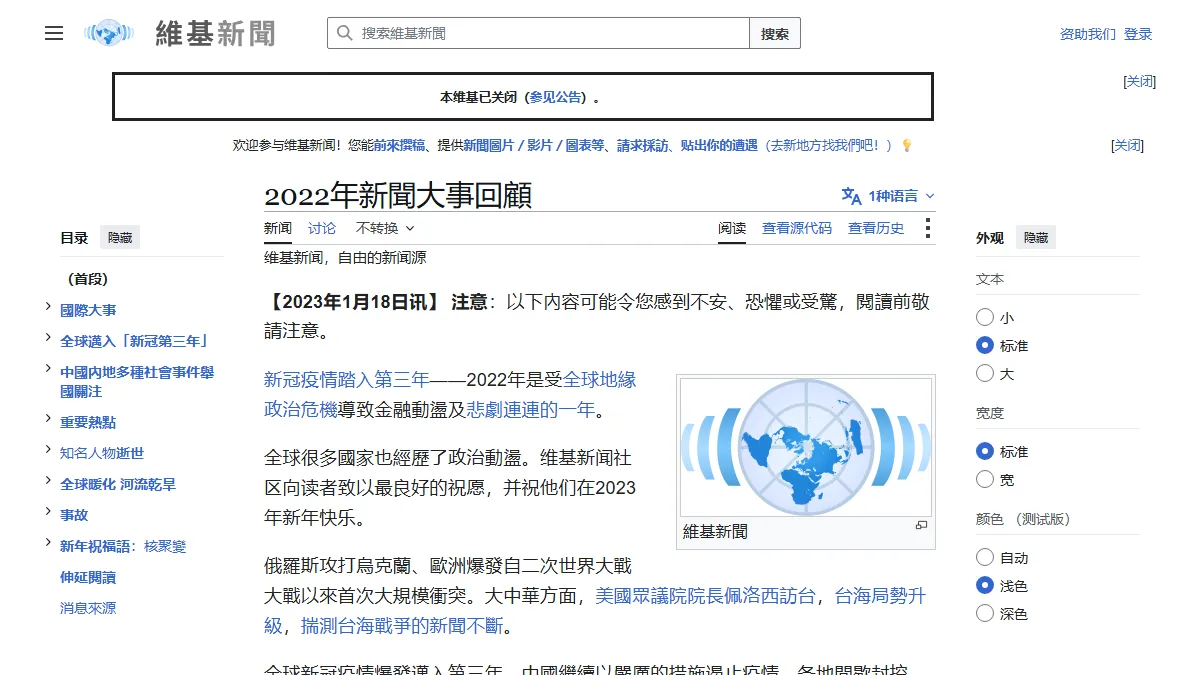Select 小 text size
Image resolution: width=1200 pixels, height=675 pixels.
click(x=985, y=317)
